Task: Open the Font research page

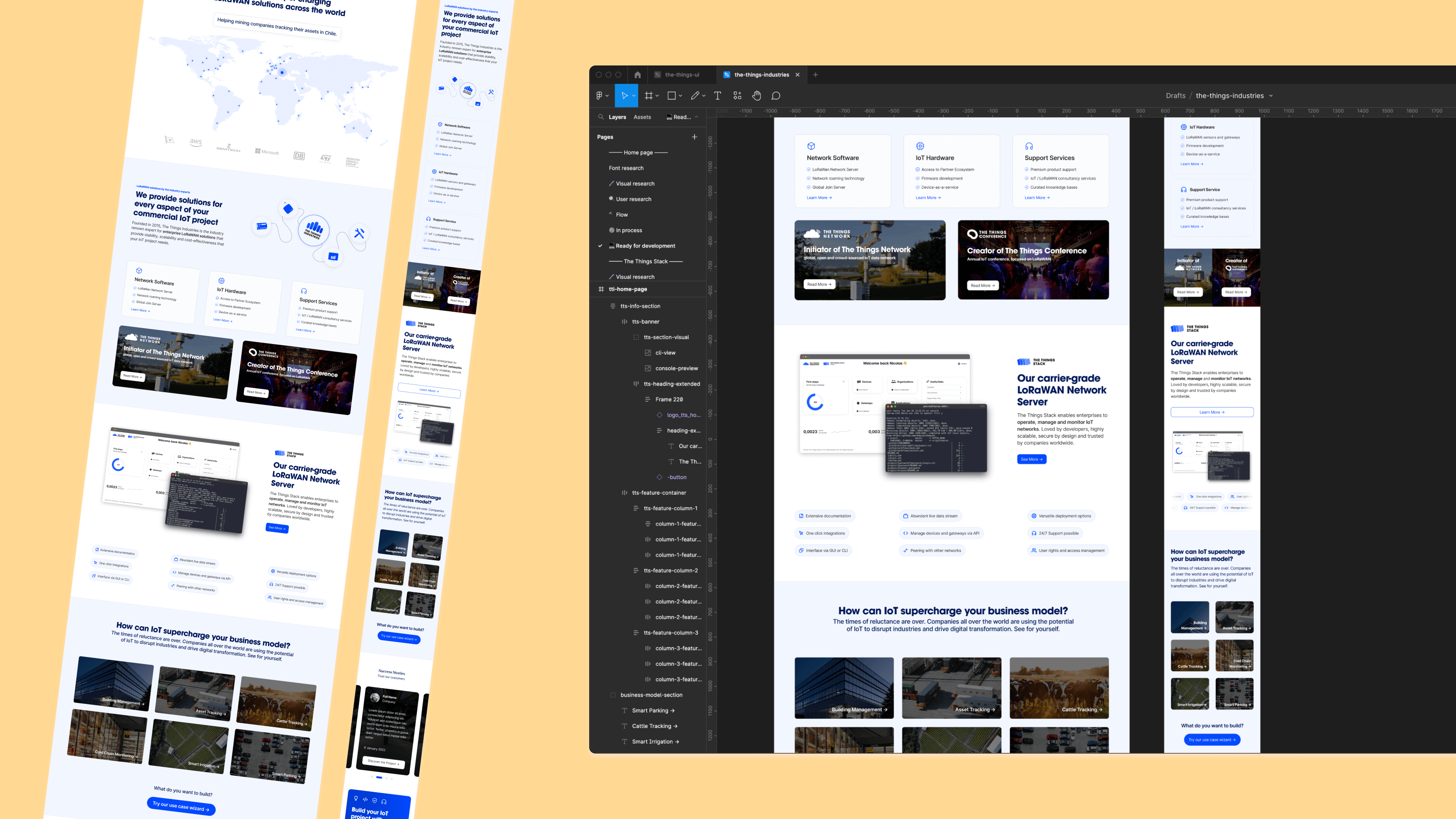Action: point(626,168)
